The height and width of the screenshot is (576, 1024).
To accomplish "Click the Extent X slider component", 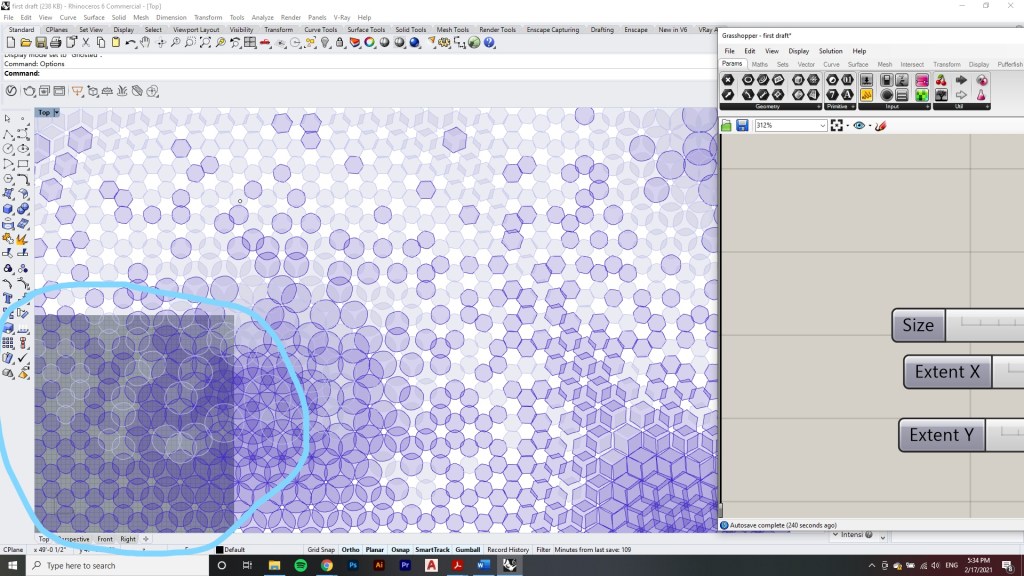I will [947, 372].
